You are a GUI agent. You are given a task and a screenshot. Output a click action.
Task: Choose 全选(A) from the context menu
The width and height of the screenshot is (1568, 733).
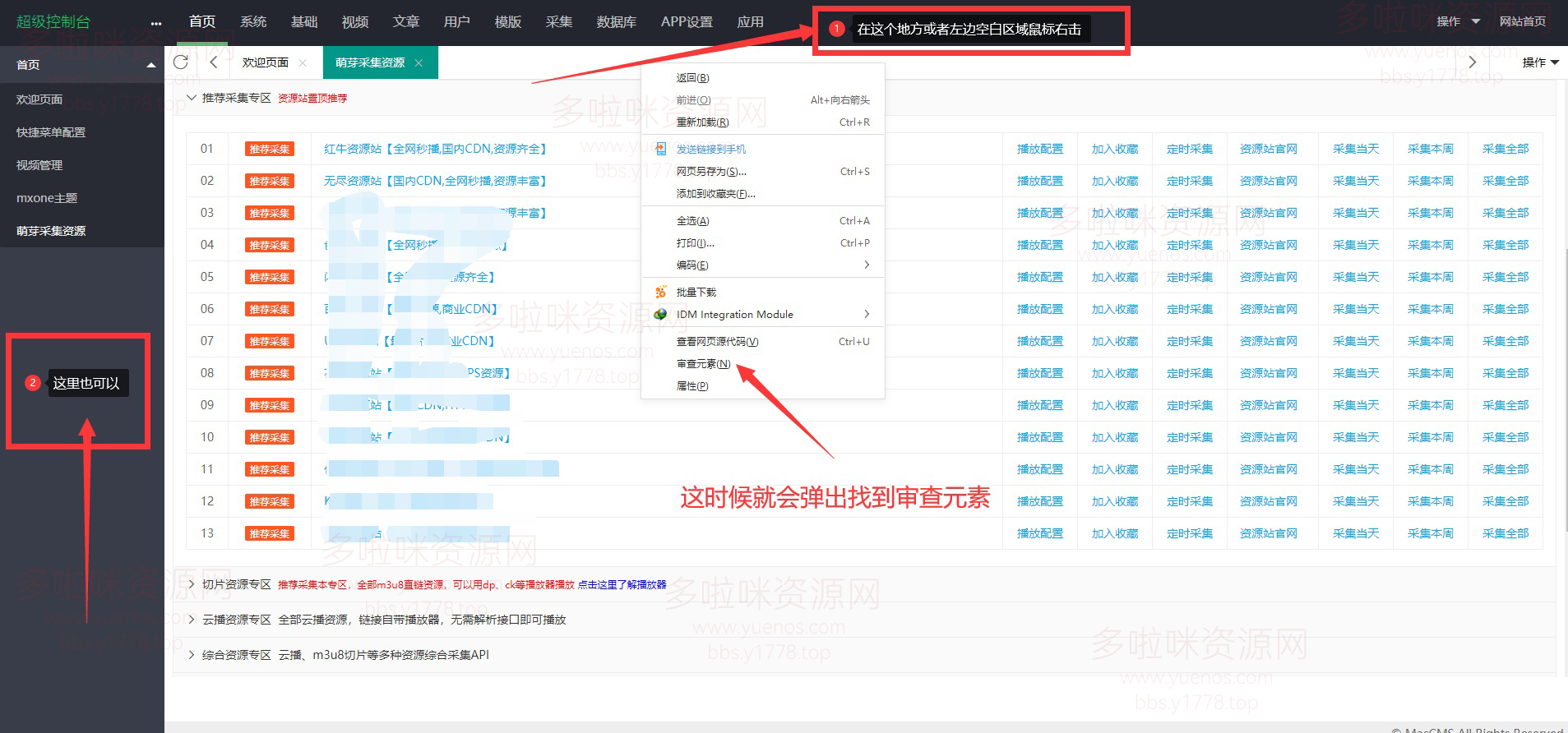tap(692, 221)
